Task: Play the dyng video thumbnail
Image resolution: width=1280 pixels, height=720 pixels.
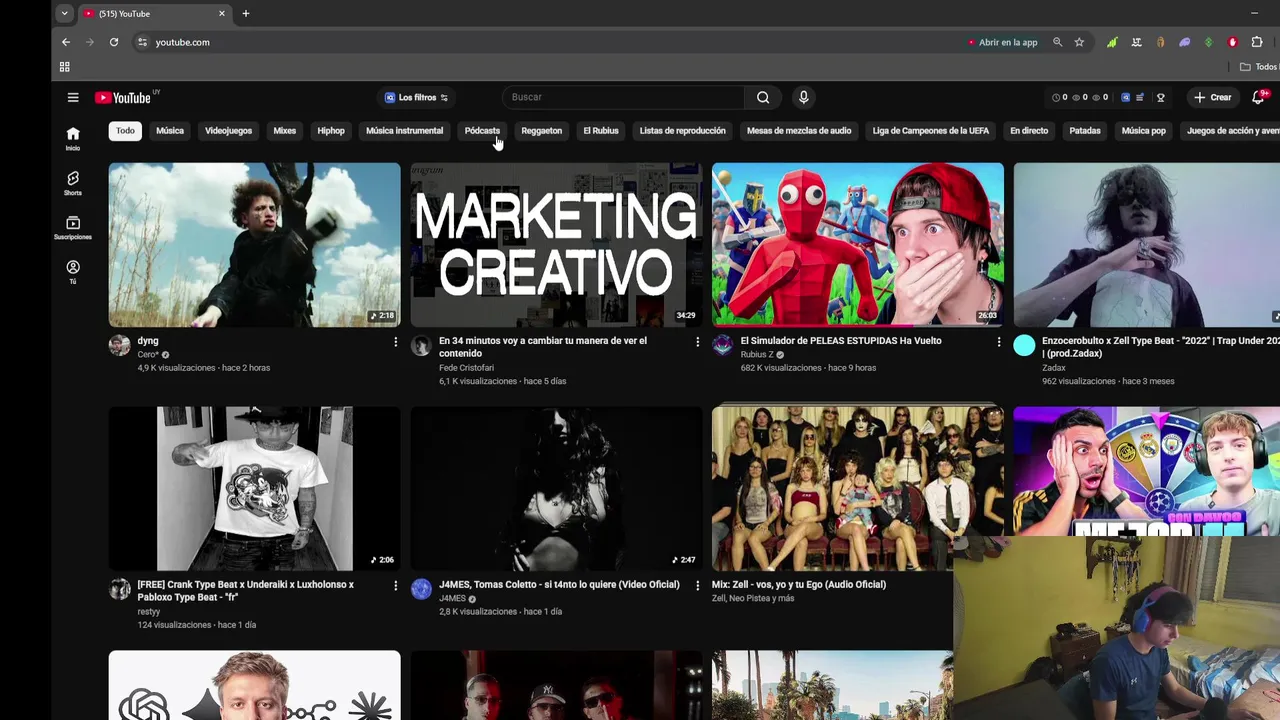Action: [x=255, y=245]
